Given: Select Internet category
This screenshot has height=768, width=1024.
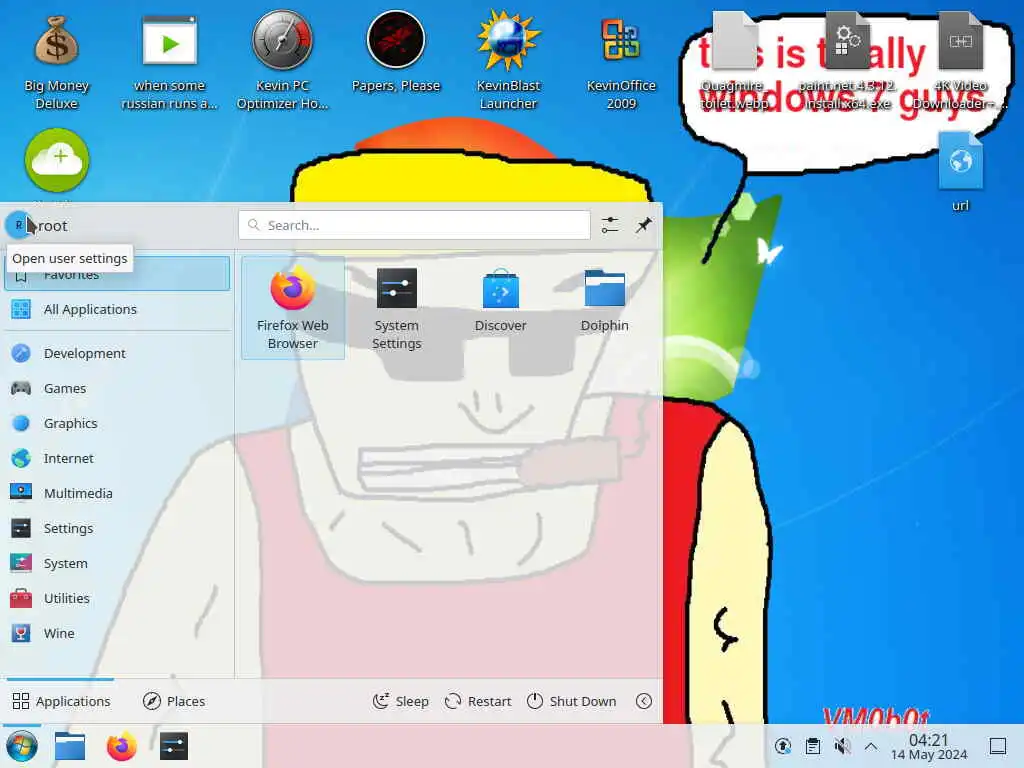Looking at the screenshot, I should pos(117,458).
